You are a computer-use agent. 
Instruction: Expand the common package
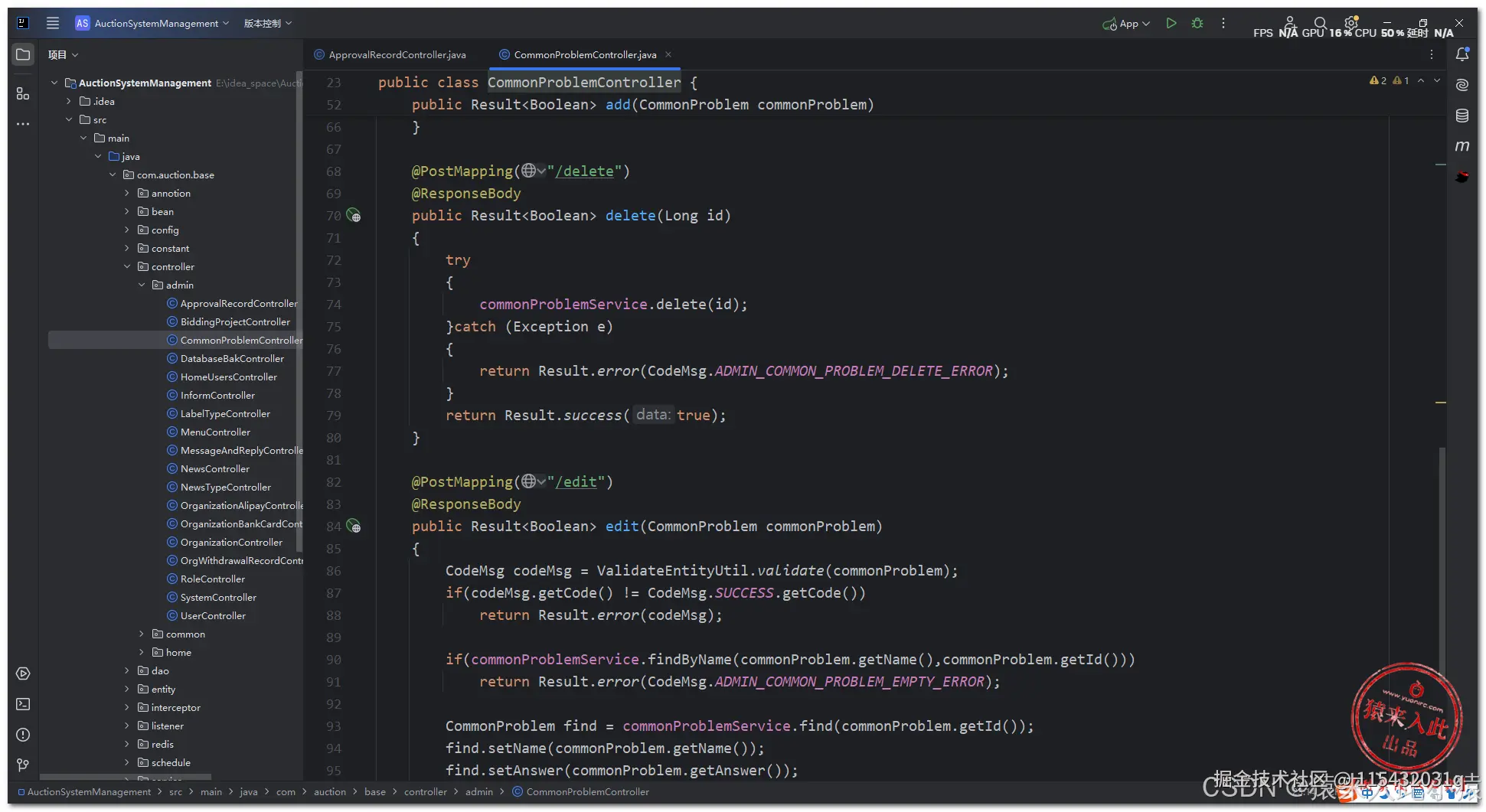tap(142, 634)
